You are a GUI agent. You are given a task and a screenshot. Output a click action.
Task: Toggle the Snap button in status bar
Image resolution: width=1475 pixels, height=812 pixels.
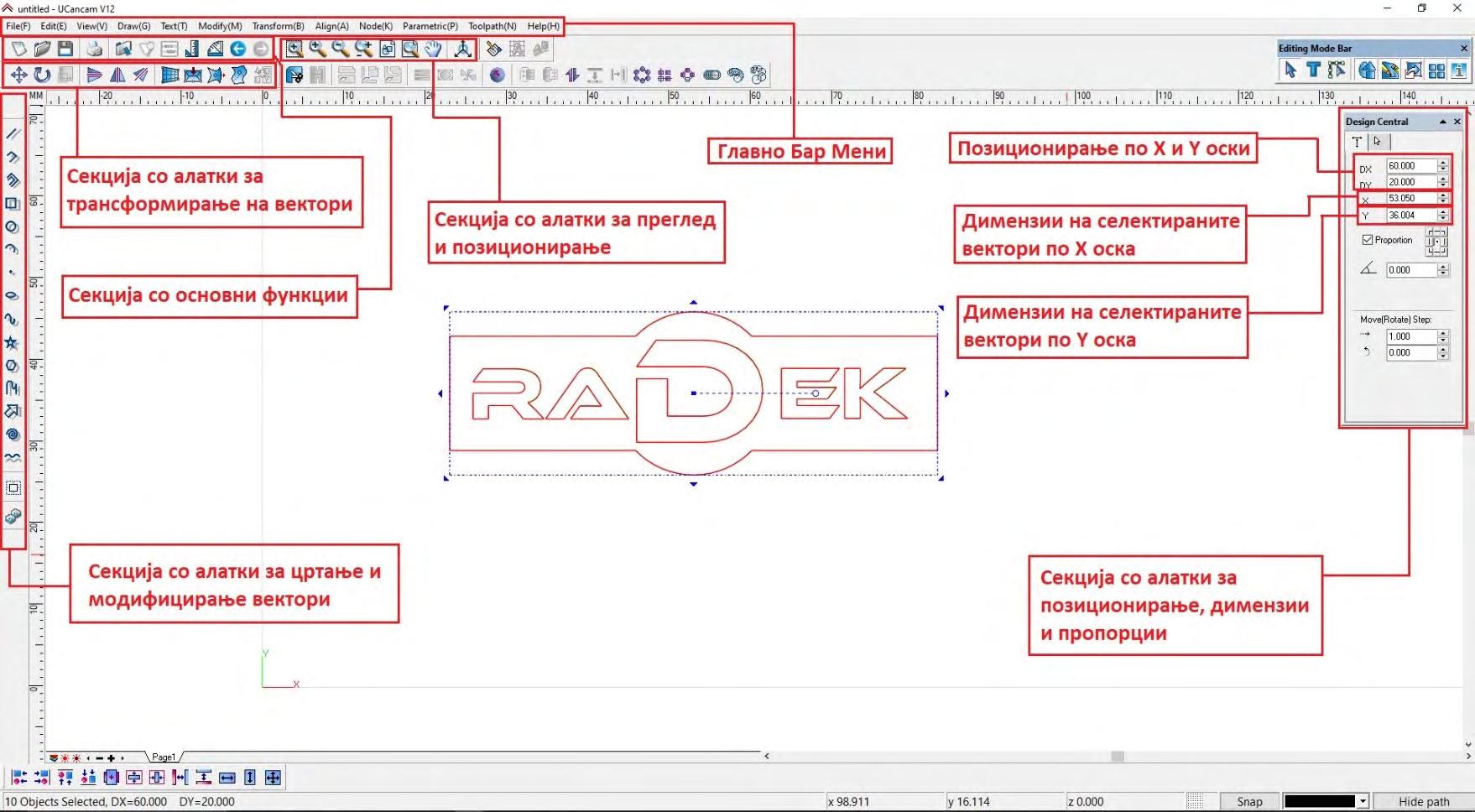point(1249,801)
